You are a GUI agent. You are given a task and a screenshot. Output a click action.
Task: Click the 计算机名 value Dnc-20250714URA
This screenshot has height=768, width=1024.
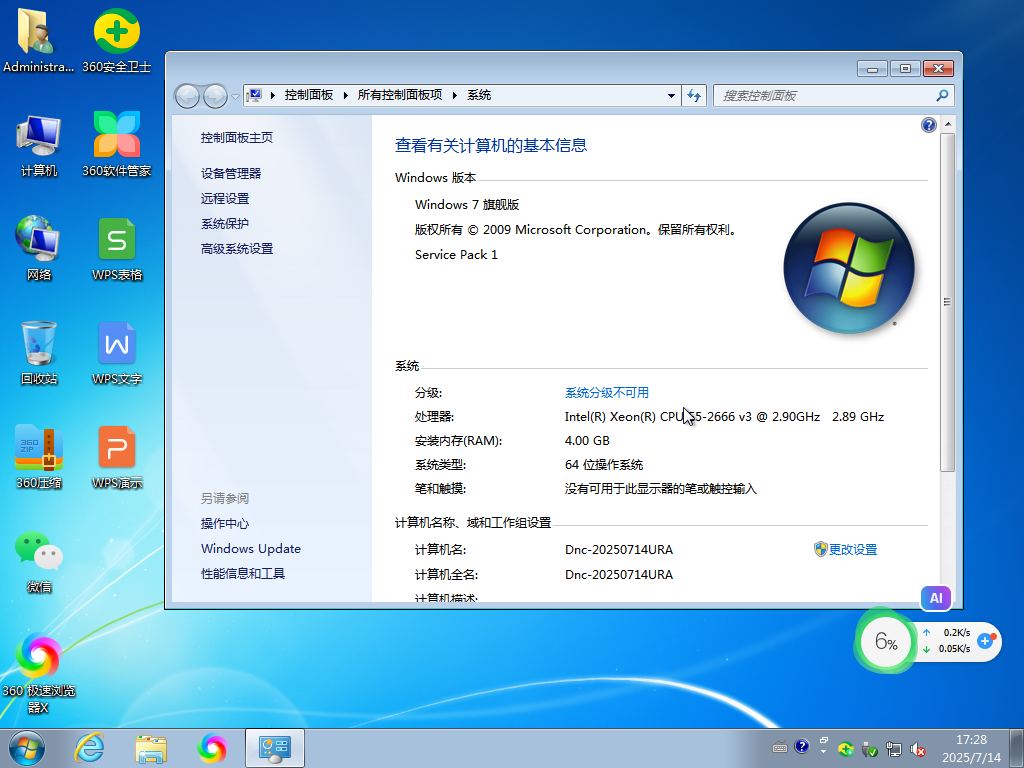[x=618, y=549]
